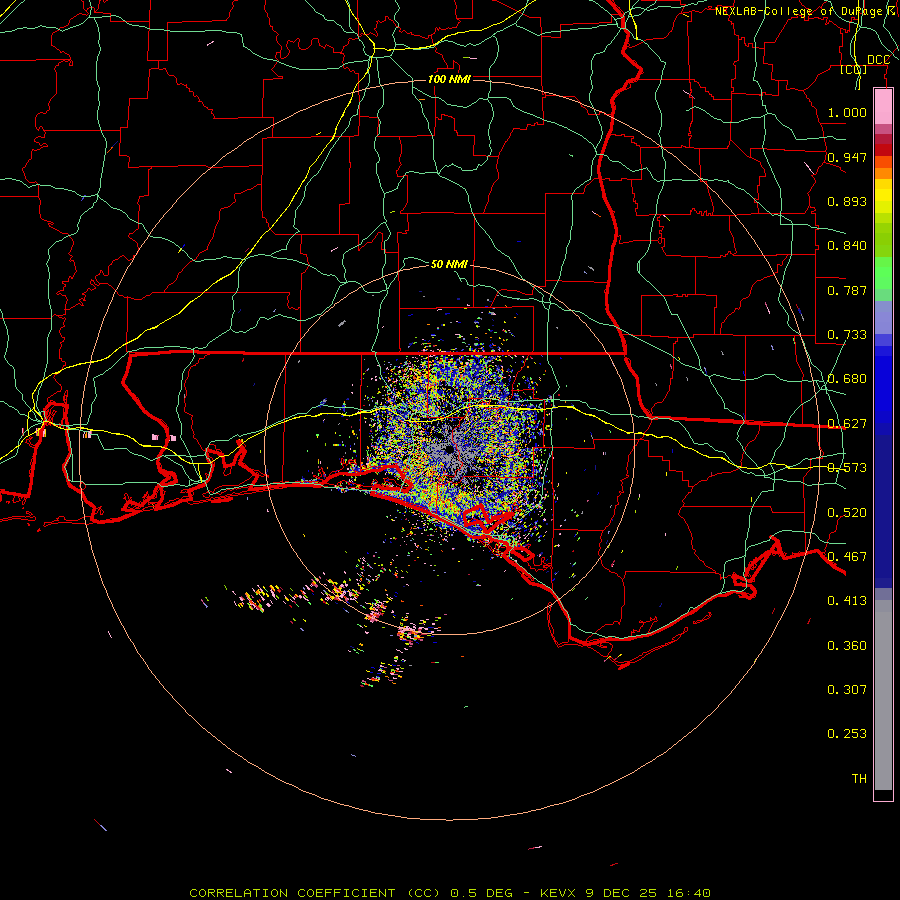
Task: Select the 0.733 legend value
Action: click(x=847, y=335)
